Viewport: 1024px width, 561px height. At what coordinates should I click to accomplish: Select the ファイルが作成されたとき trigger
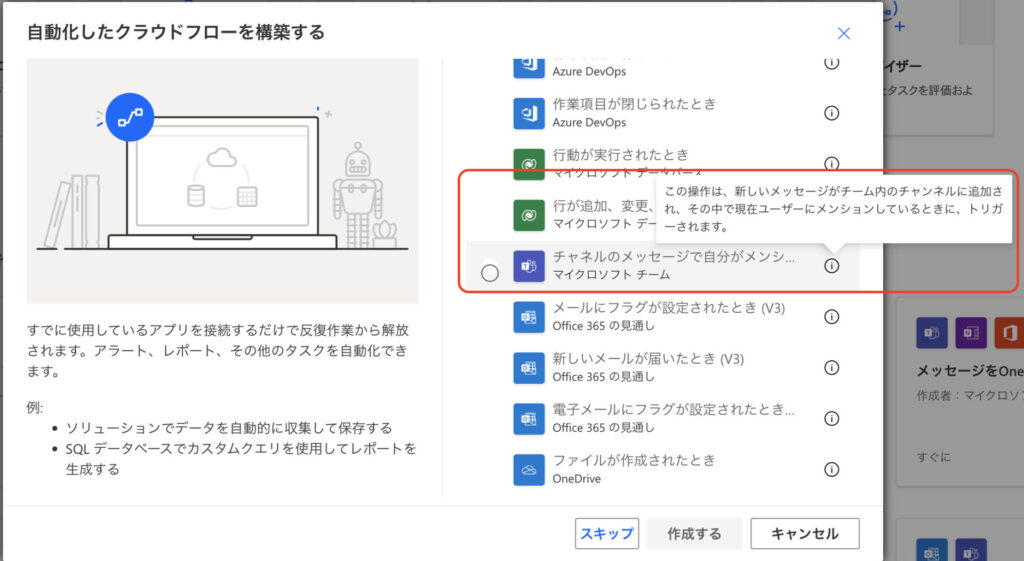tap(634, 460)
